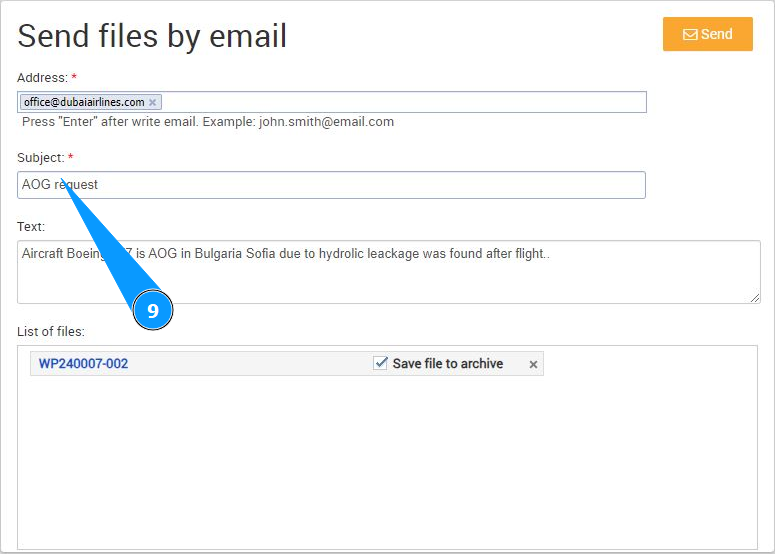Click the numbered 9 callout marker
Image resolution: width=775 pixels, height=554 pixels.
[x=153, y=311]
